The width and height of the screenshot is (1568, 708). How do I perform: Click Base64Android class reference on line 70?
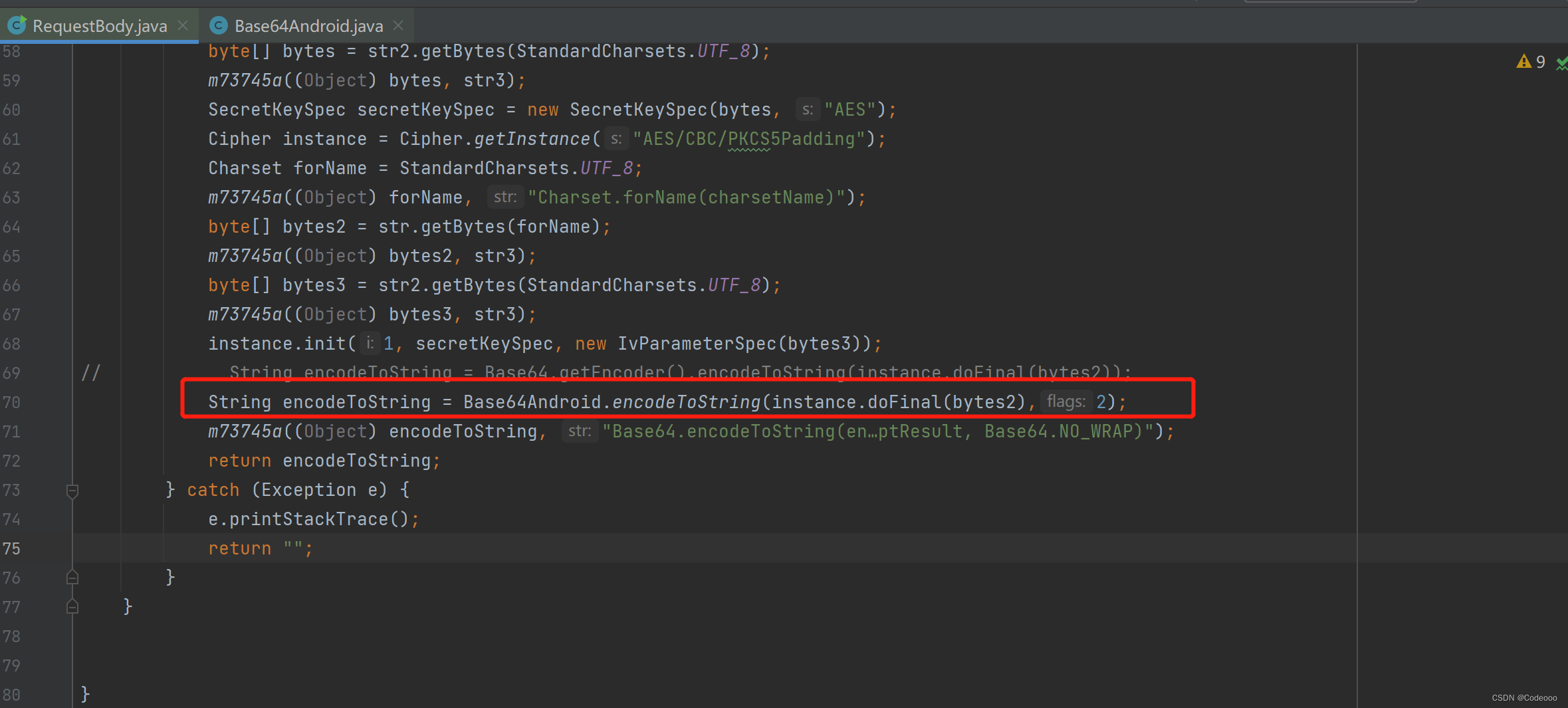click(x=532, y=402)
